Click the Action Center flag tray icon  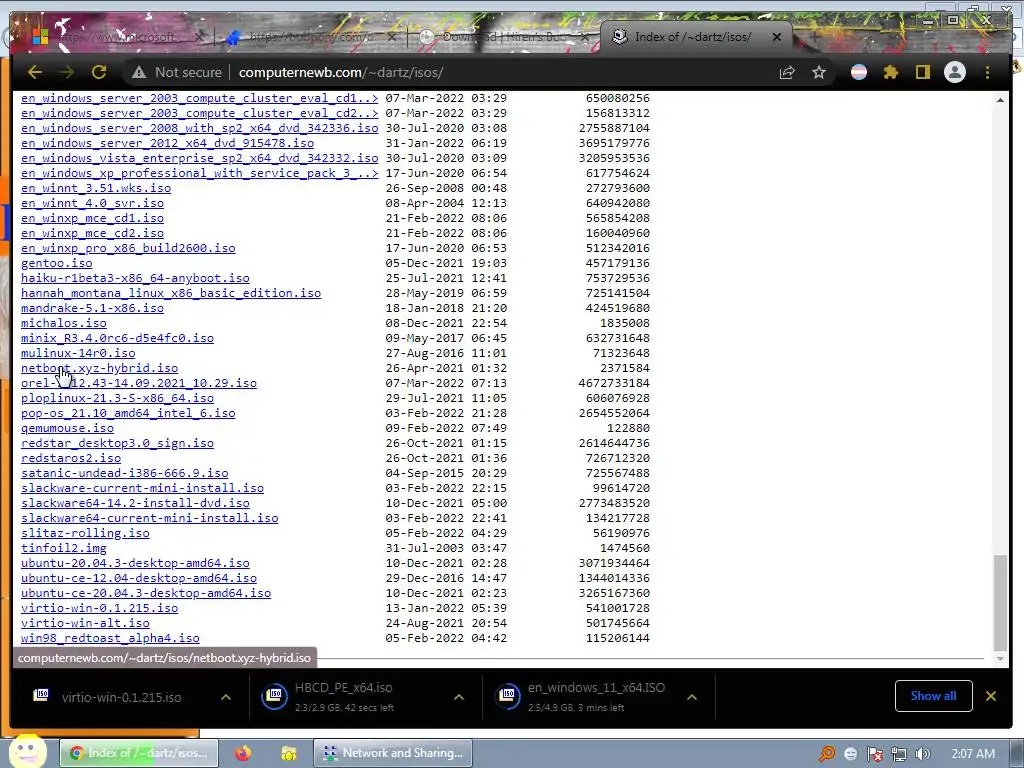pos(874,754)
